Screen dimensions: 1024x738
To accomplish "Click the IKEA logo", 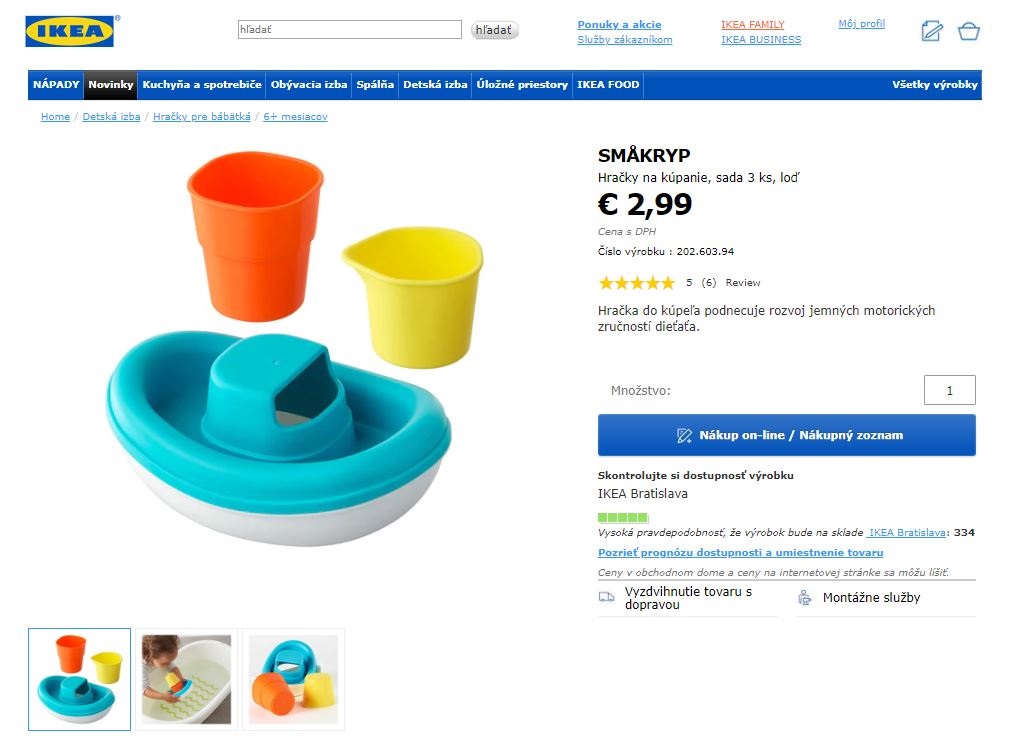I will (71, 31).
